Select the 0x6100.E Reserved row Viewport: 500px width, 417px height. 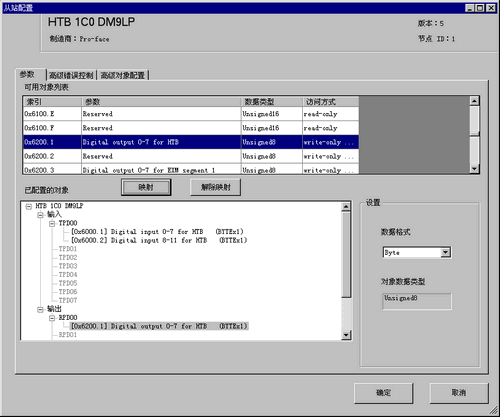coord(191,114)
